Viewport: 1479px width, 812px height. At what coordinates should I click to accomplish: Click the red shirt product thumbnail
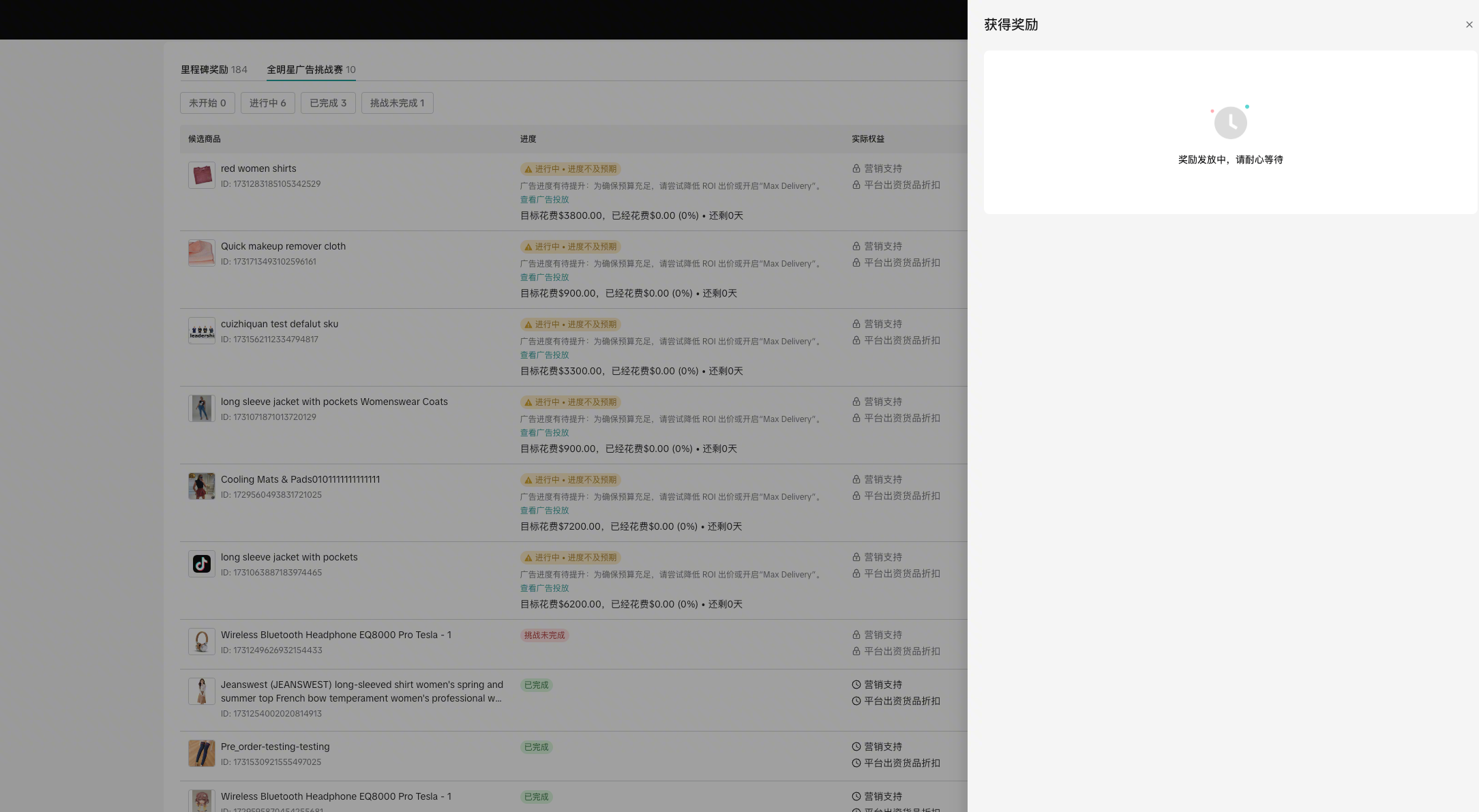coord(201,175)
